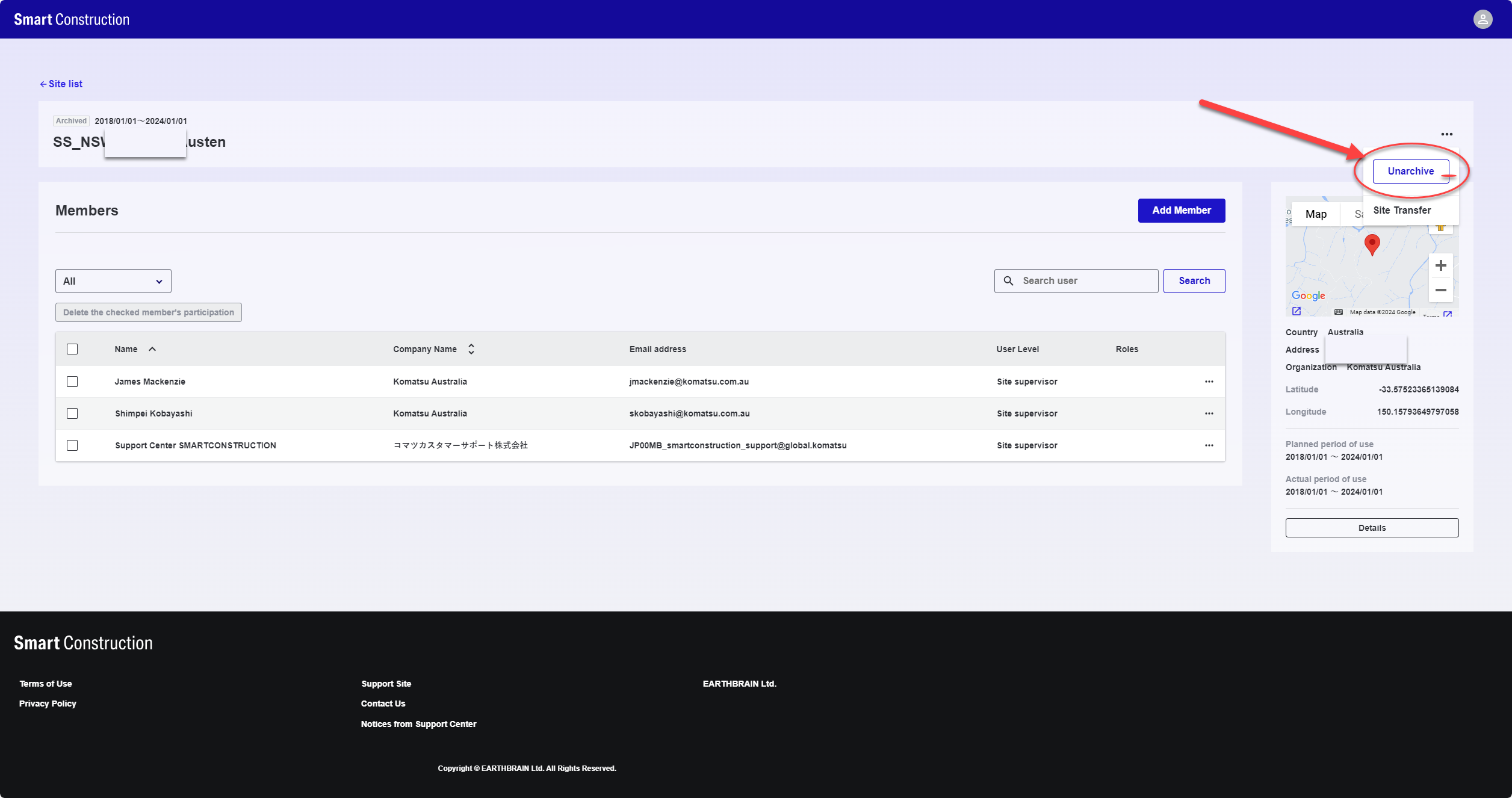Click the Archived status badge
This screenshot has height=798, width=1512.
click(x=71, y=121)
